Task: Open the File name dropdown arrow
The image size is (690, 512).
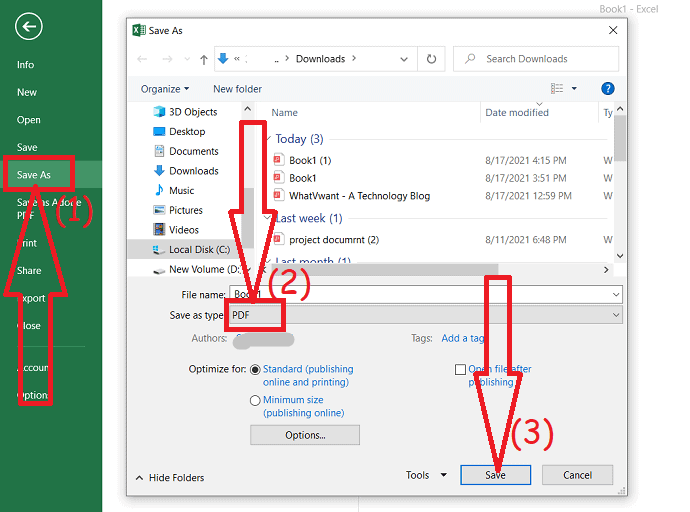Action: point(616,294)
